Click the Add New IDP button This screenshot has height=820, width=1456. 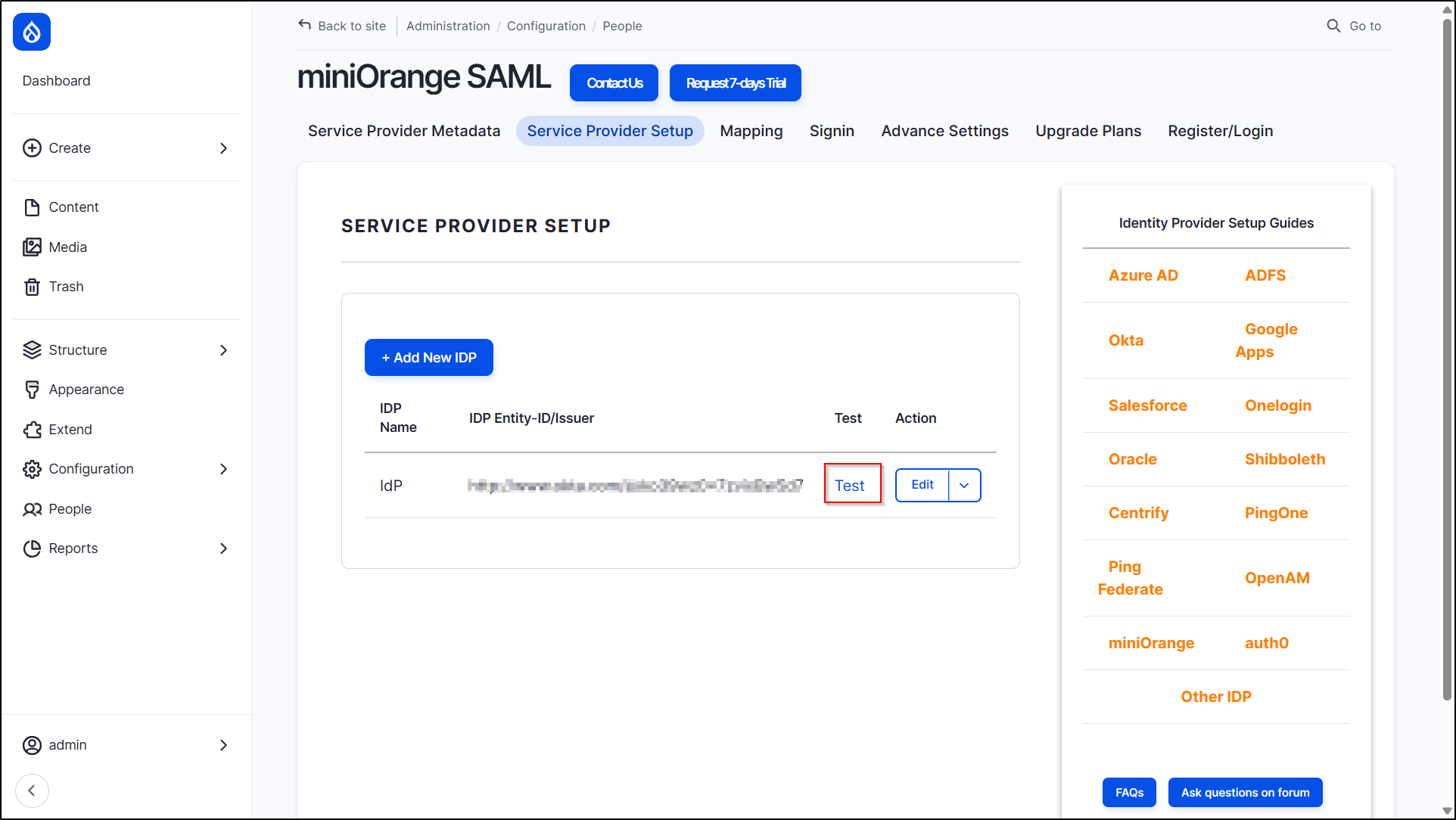(428, 357)
